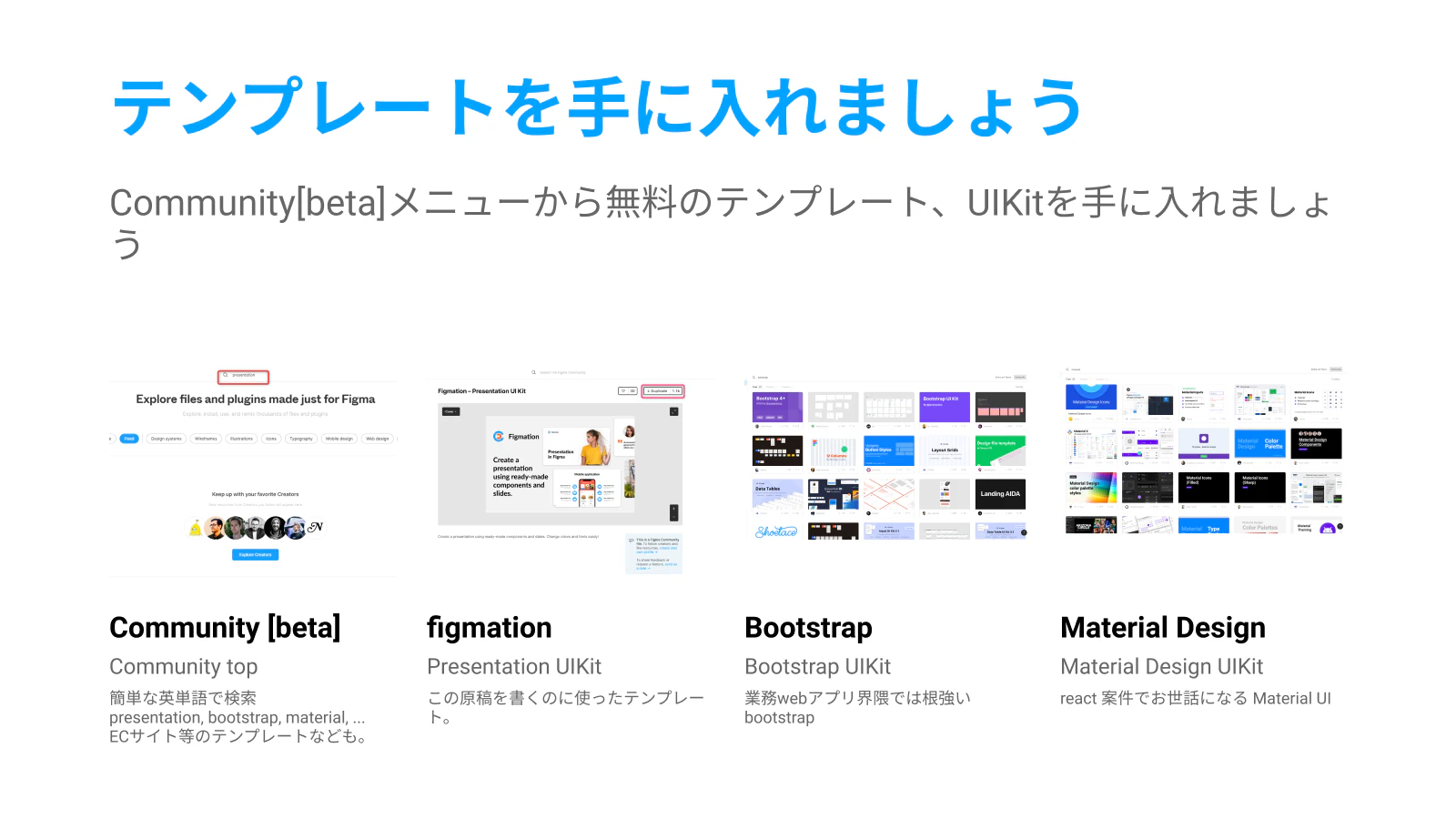Open the green Design file template thumbnail
This screenshot has width=1456, height=819.
coord(1000,450)
